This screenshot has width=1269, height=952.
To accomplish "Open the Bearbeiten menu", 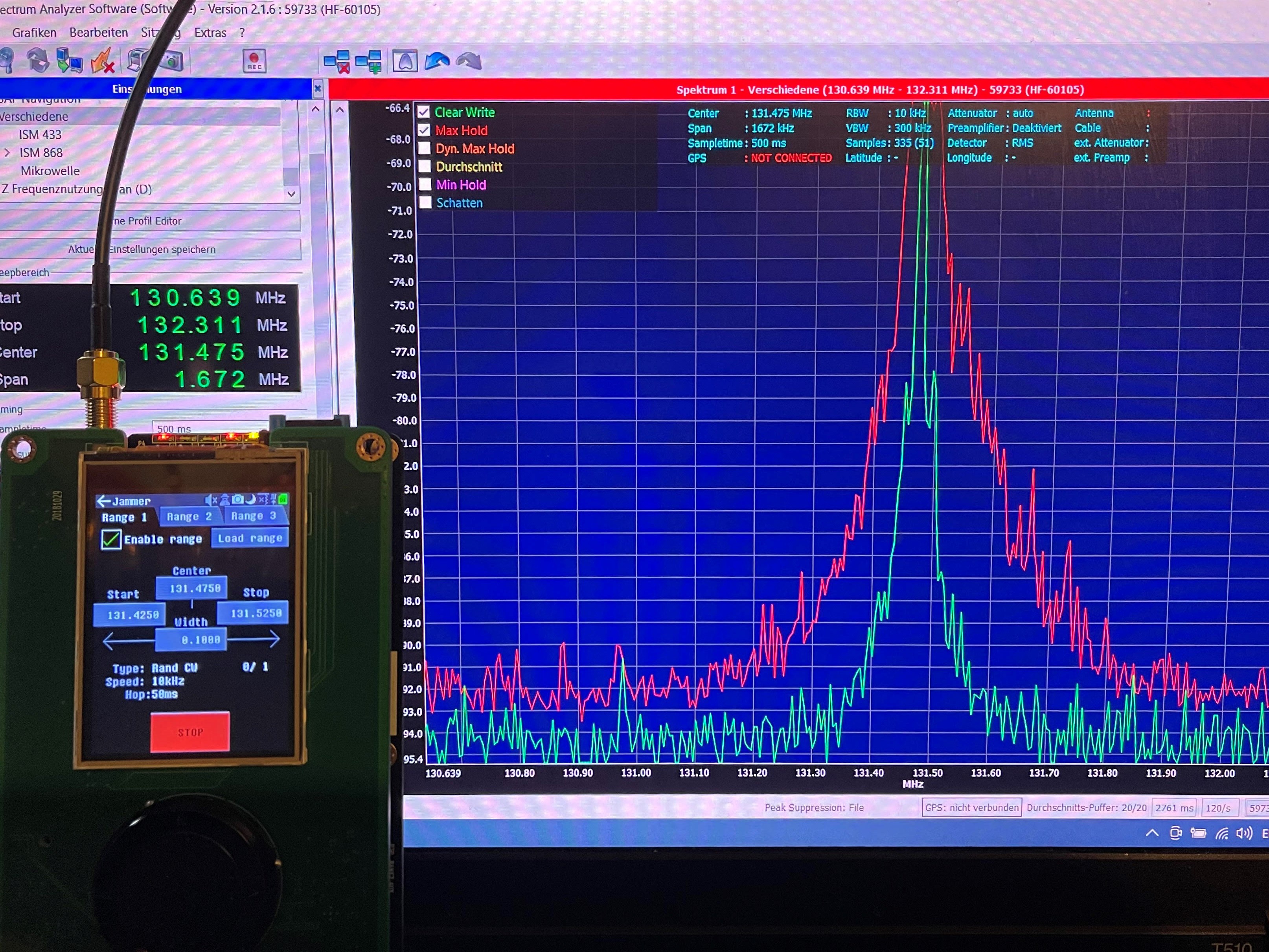I will 99,33.
